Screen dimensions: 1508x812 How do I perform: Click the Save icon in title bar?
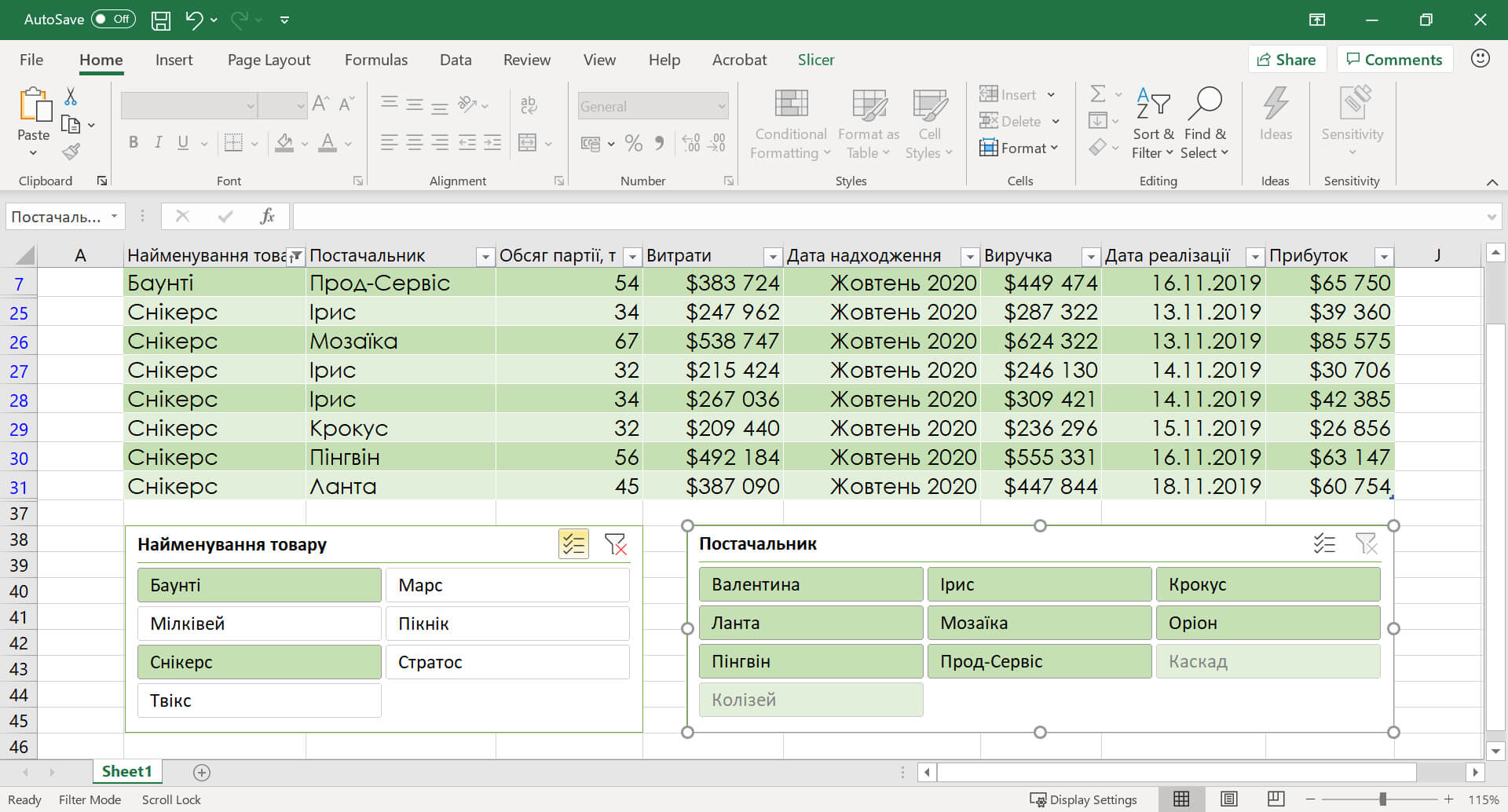pos(160,20)
